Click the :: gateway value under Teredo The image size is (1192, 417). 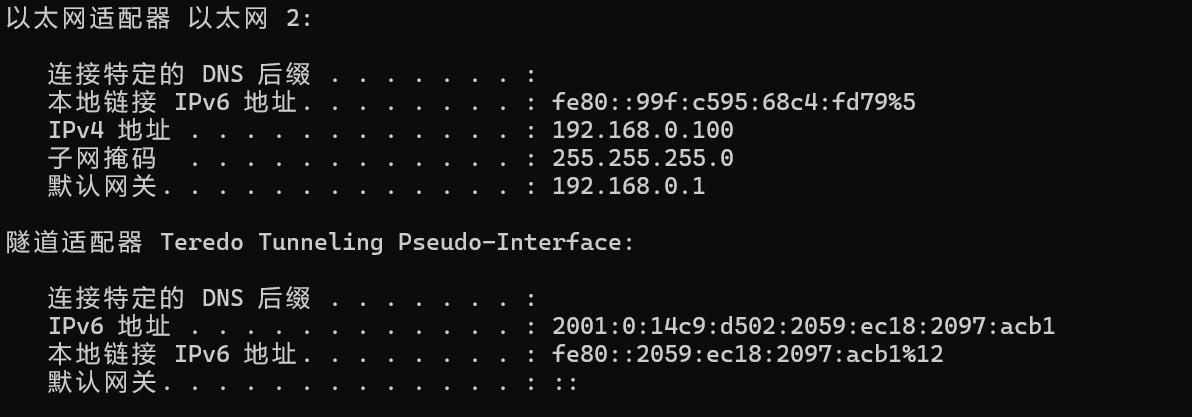pyautogui.click(x=566, y=383)
